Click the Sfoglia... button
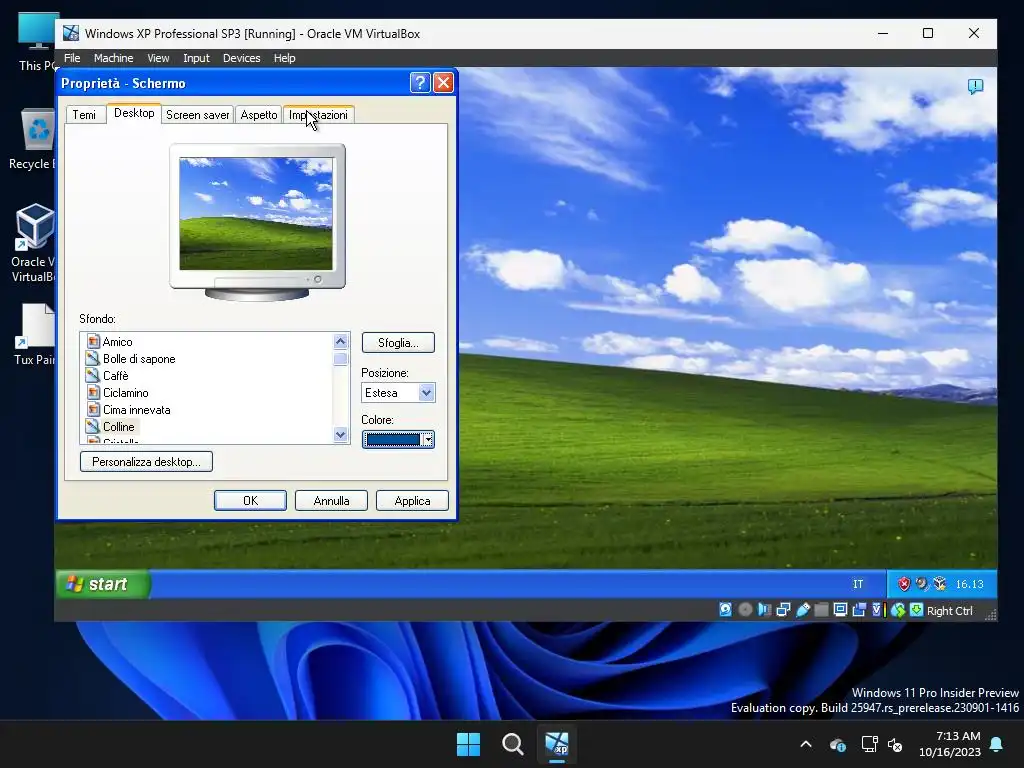Screen dimensions: 1024x768 pos(398,343)
